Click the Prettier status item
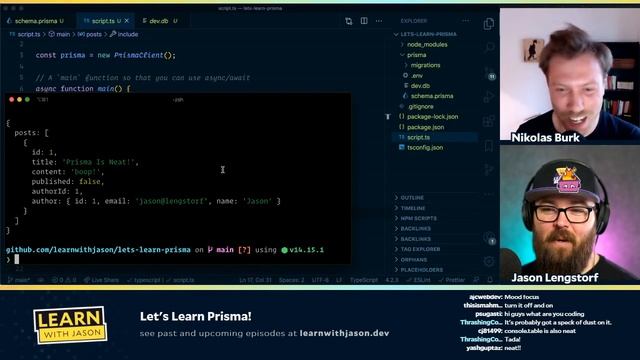The height and width of the screenshot is (360, 640). [452, 280]
